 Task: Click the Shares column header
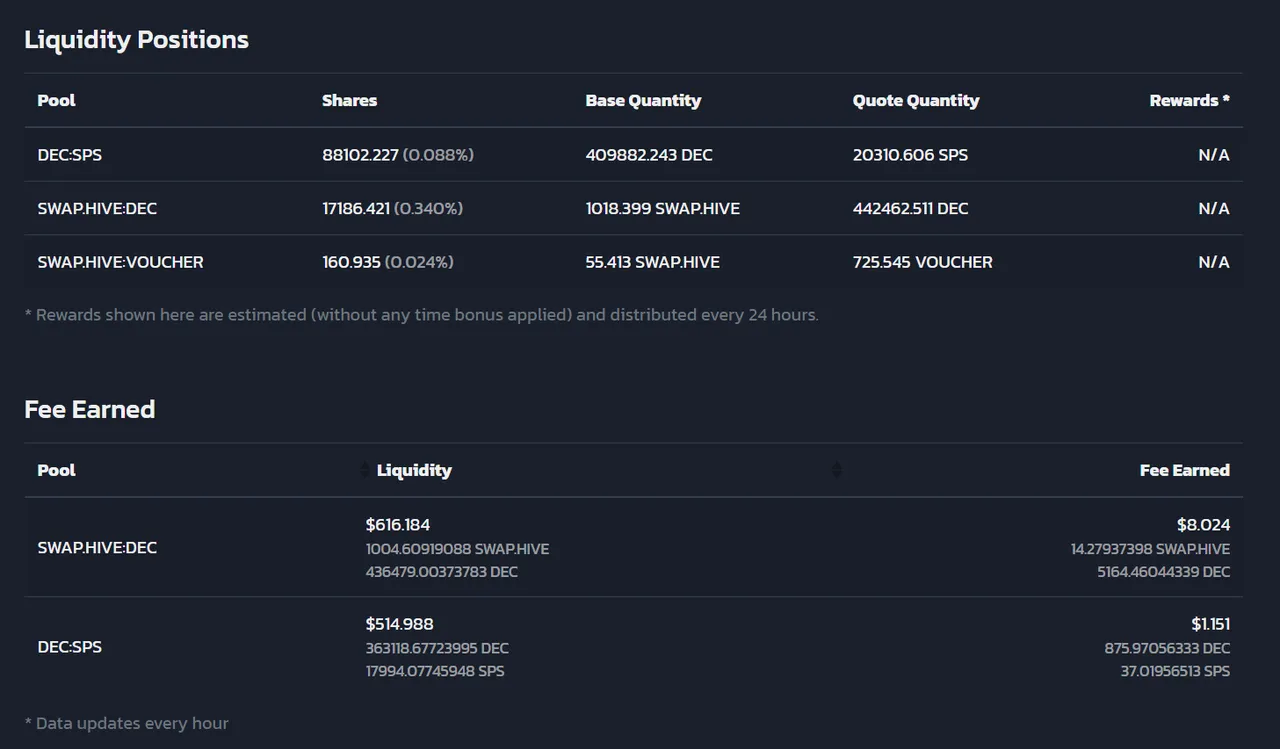click(x=349, y=100)
